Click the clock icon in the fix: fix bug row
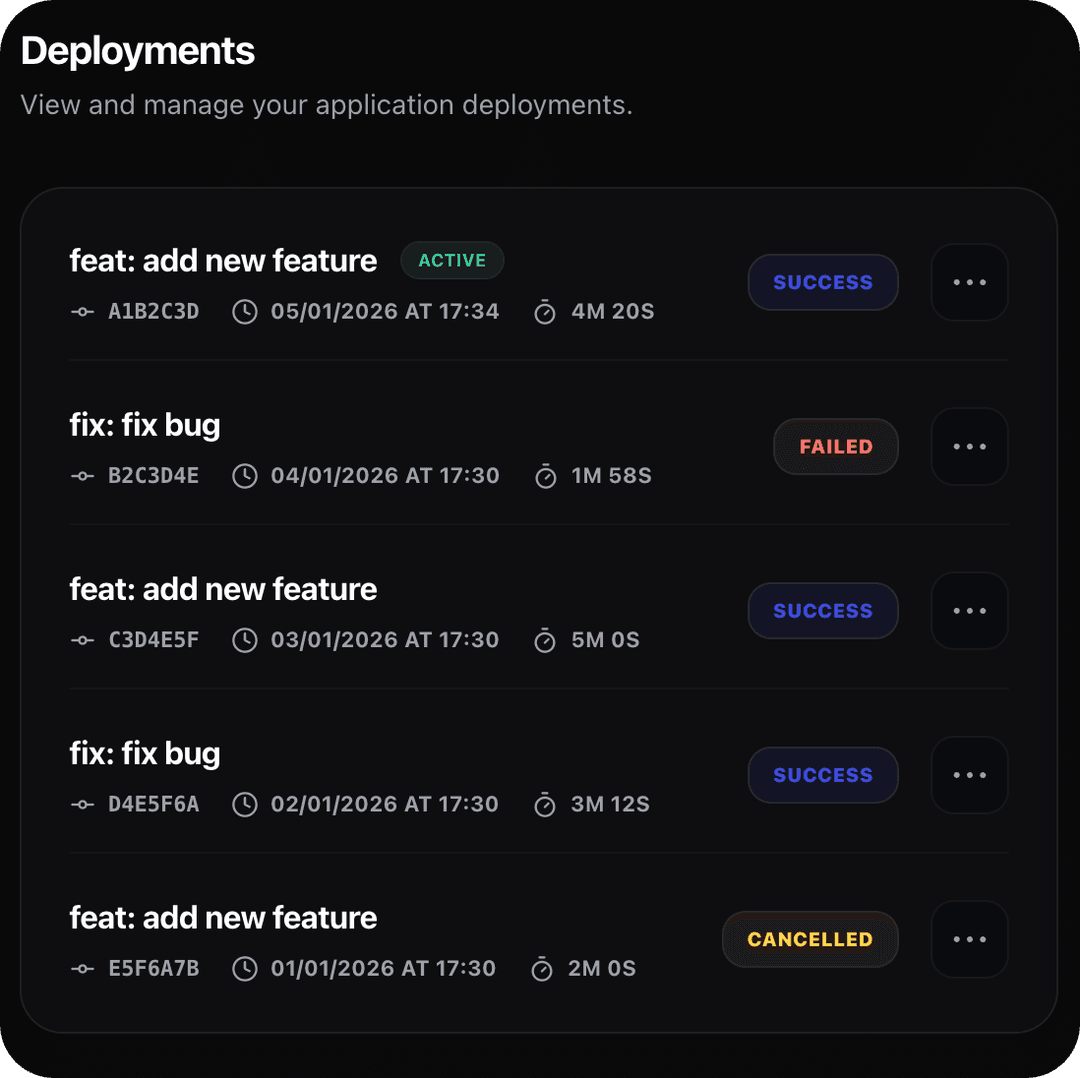Screen dimensions: 1080x1078 (x=245, y=475)
